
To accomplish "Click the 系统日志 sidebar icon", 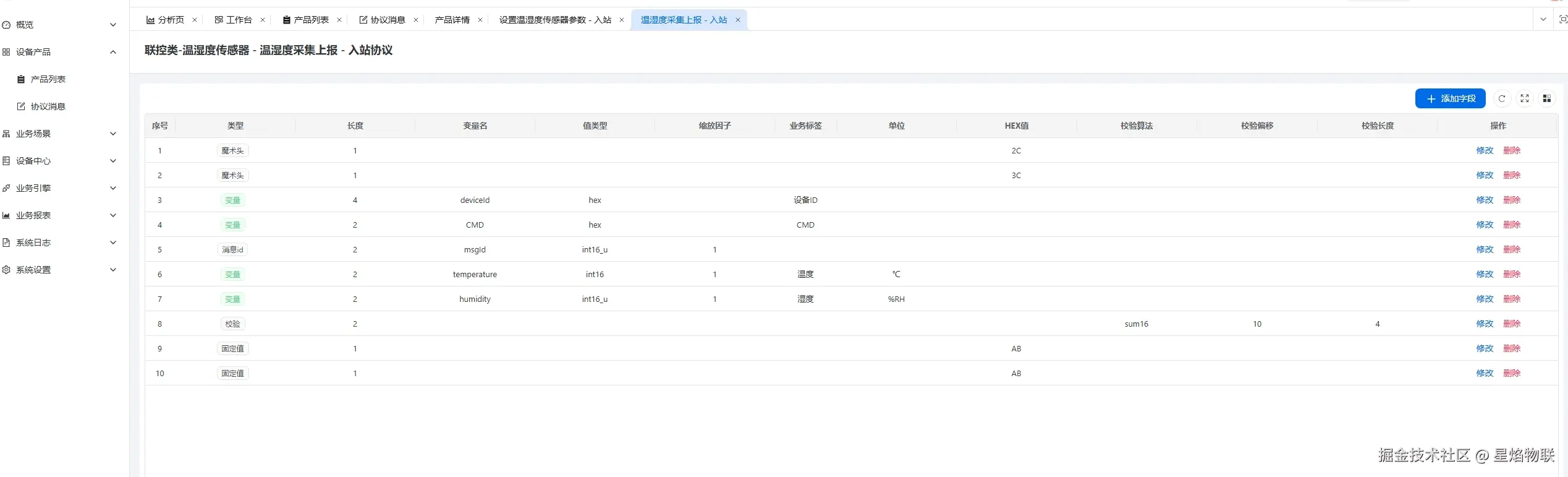I will tap(6, 243).
